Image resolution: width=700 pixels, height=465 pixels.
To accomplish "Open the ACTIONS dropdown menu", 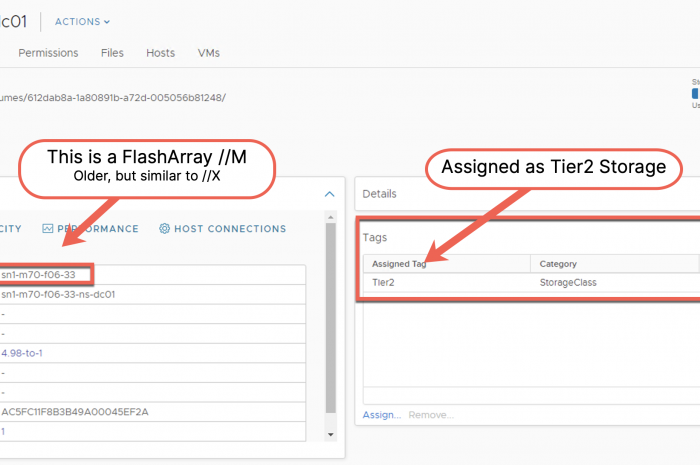I will click(x=82, y=21).
